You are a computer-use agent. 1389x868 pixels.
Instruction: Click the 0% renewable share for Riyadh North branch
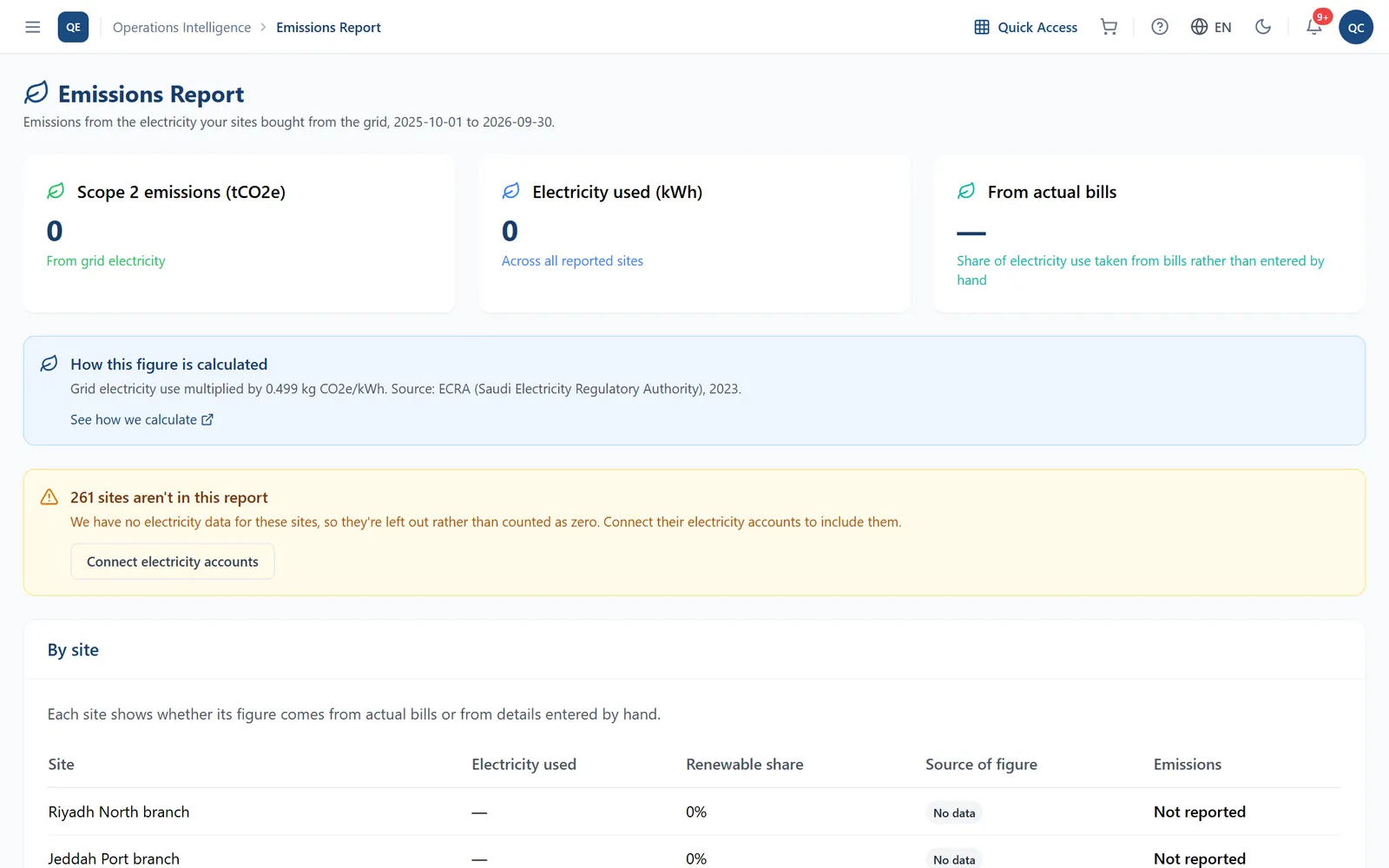click(x=696, y=812)
